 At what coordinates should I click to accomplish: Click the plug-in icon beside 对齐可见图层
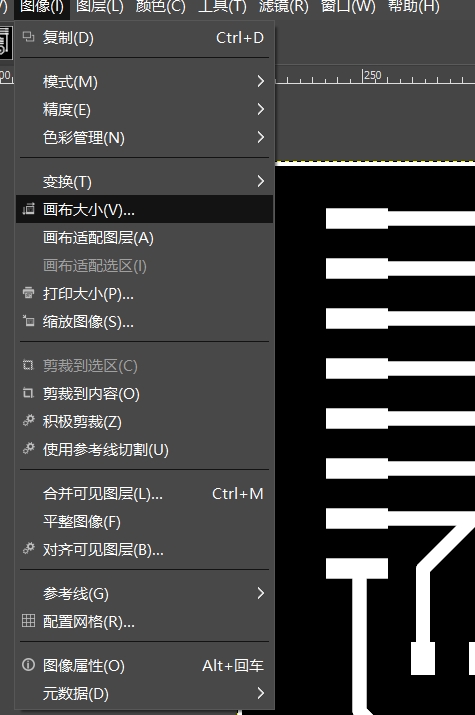point(28,549)
